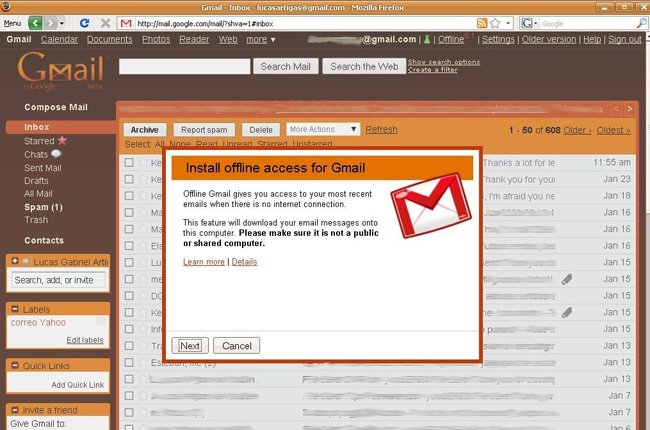650x430 pixels.
Task: Tick the checkbox on the Esteban row
Action: tap(129, 362)
